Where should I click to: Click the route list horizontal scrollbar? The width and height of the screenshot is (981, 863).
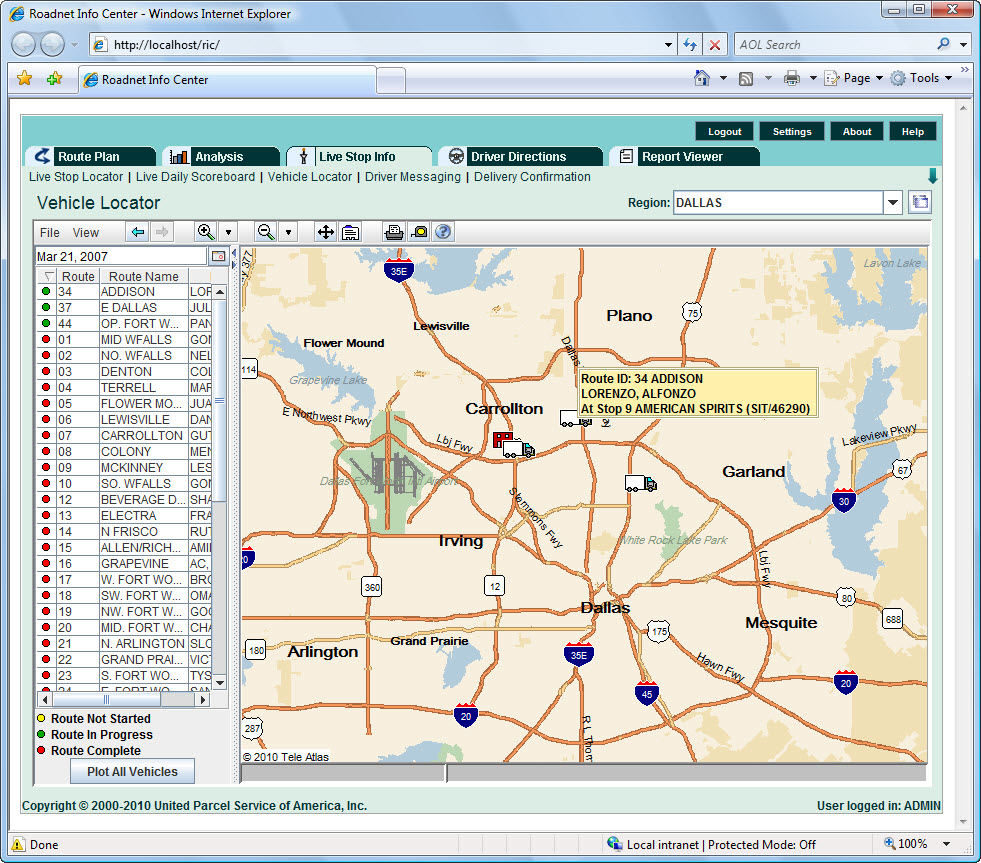124,699
